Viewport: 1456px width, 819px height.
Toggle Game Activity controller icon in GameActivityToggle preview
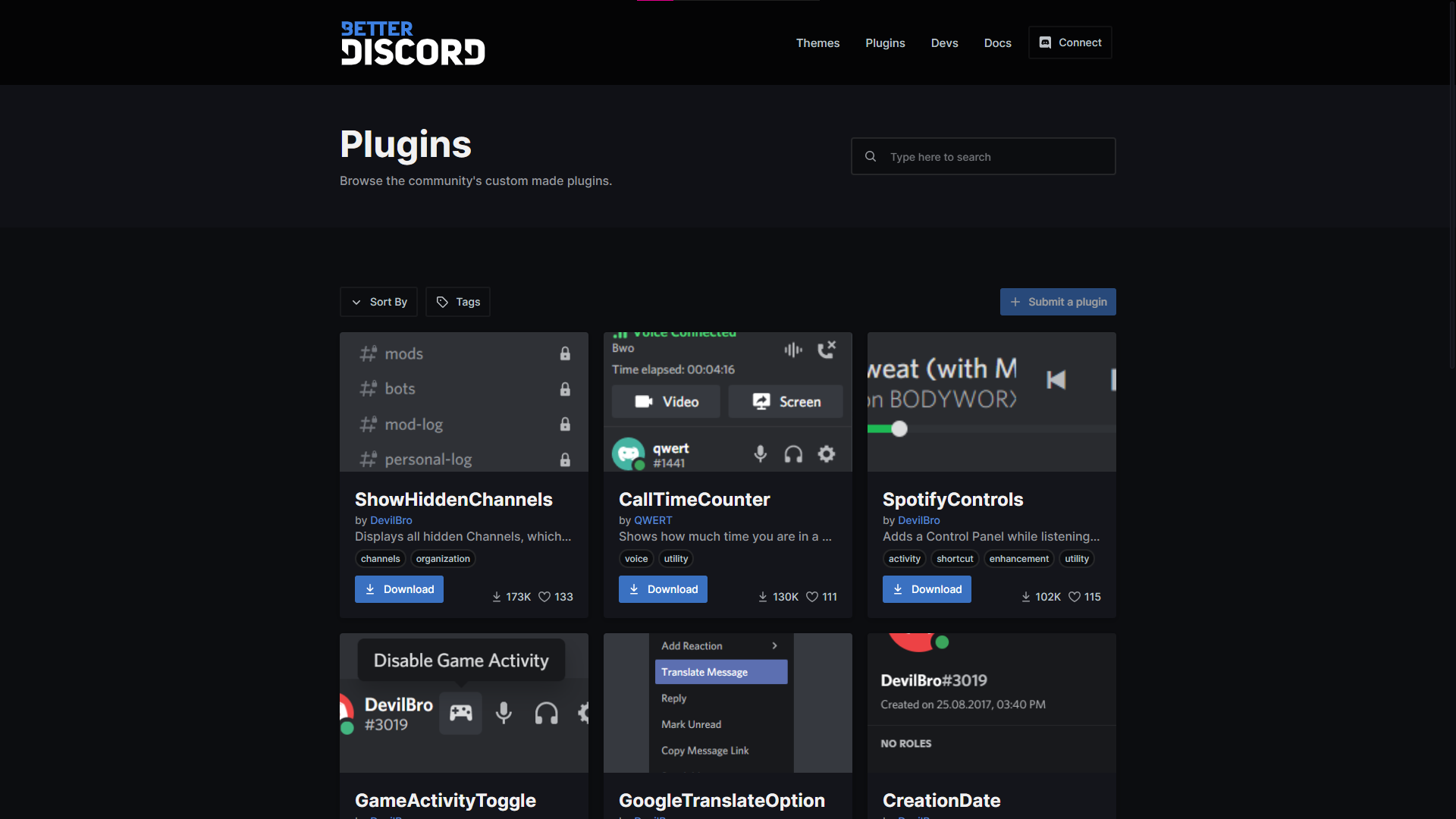coord(461,713)
